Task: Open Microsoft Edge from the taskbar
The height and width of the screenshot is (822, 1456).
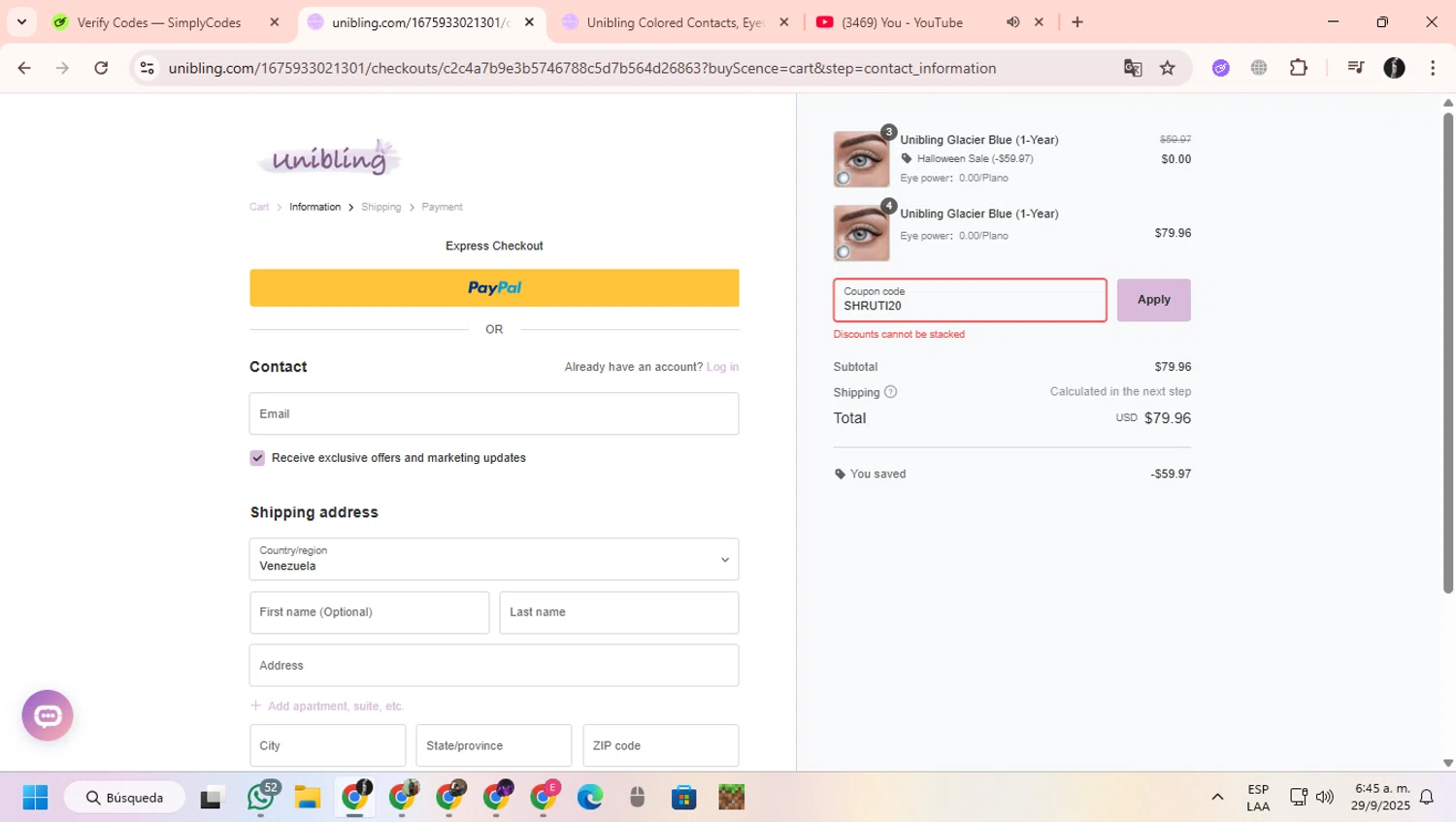Action: [x=590, y=798]
